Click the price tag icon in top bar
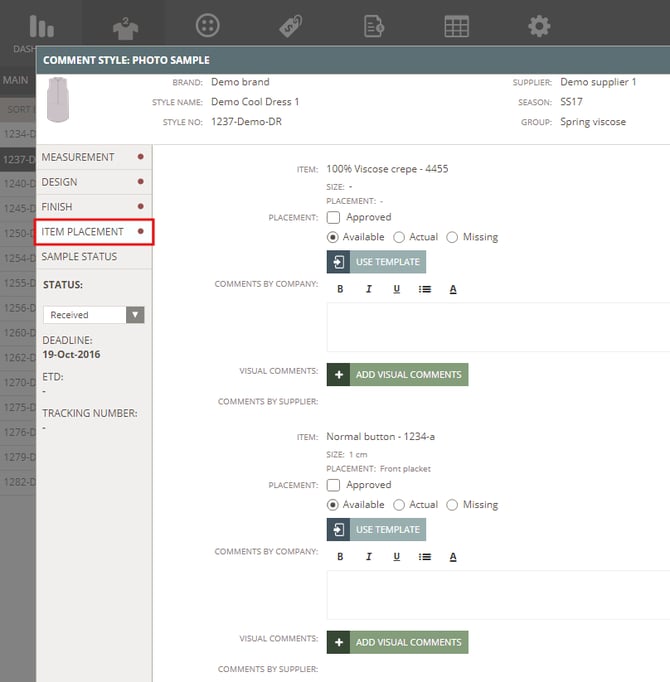Viewport: 670px width, 682px height. pos(291,26)
